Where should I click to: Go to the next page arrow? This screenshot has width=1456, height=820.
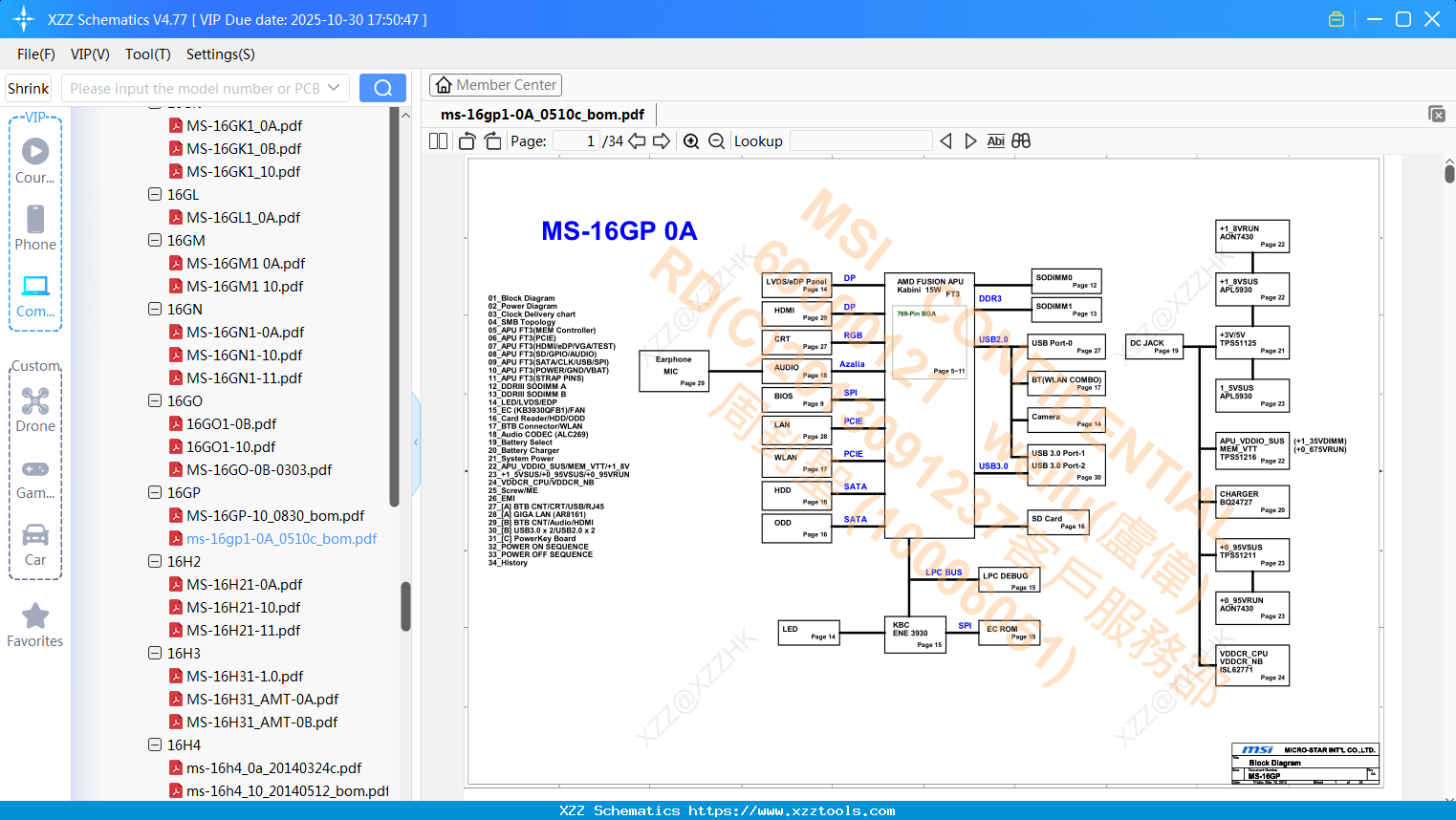tap(662, 141)
